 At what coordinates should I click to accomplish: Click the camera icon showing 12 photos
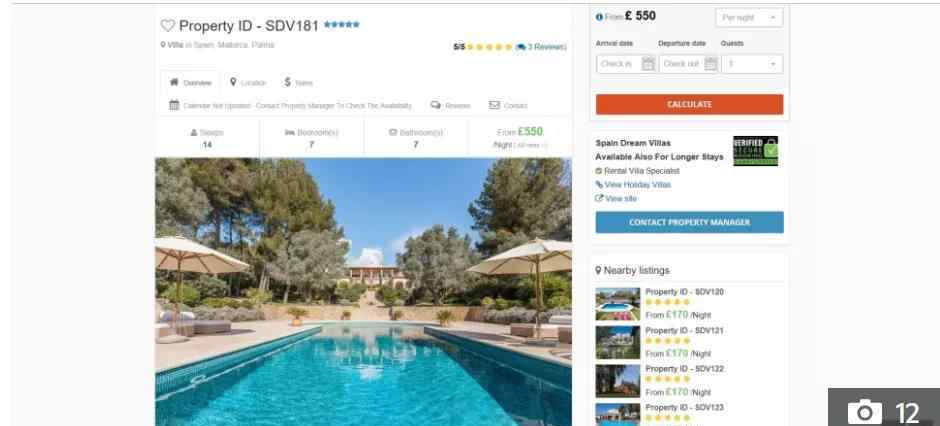coord(864,412)
